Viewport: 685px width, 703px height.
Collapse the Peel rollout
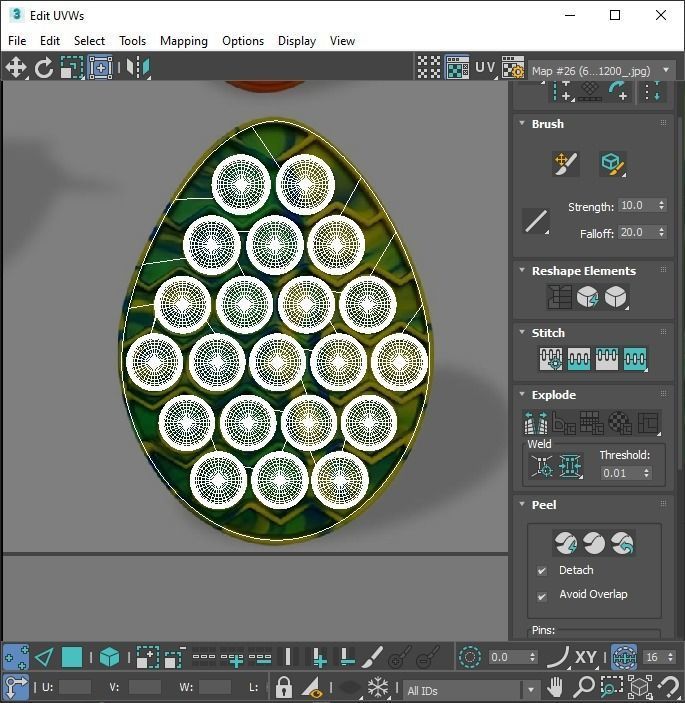(x=522, y=504)
